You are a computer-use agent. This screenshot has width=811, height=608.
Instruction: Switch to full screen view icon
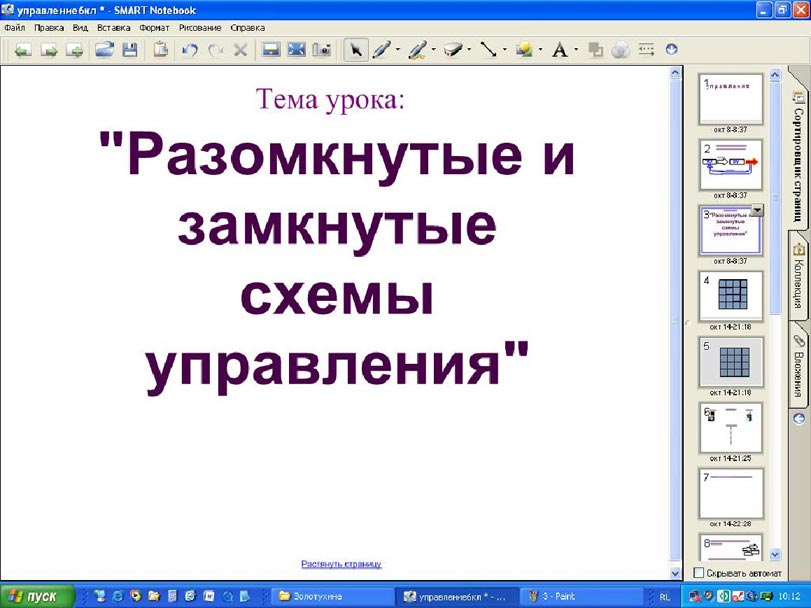tap(296, 49)
